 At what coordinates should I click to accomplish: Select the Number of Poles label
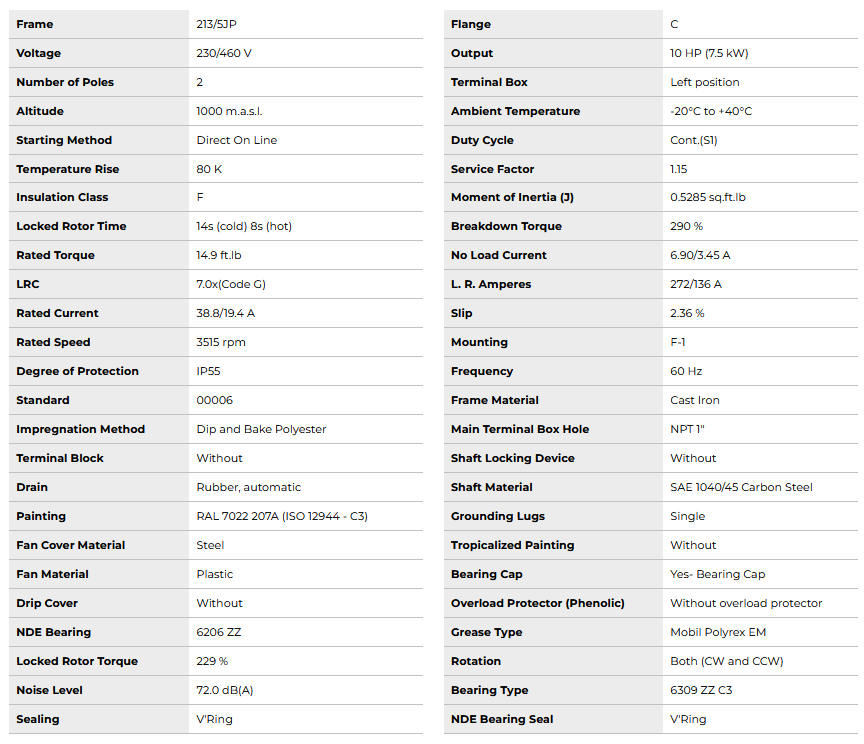coord(65,82)
